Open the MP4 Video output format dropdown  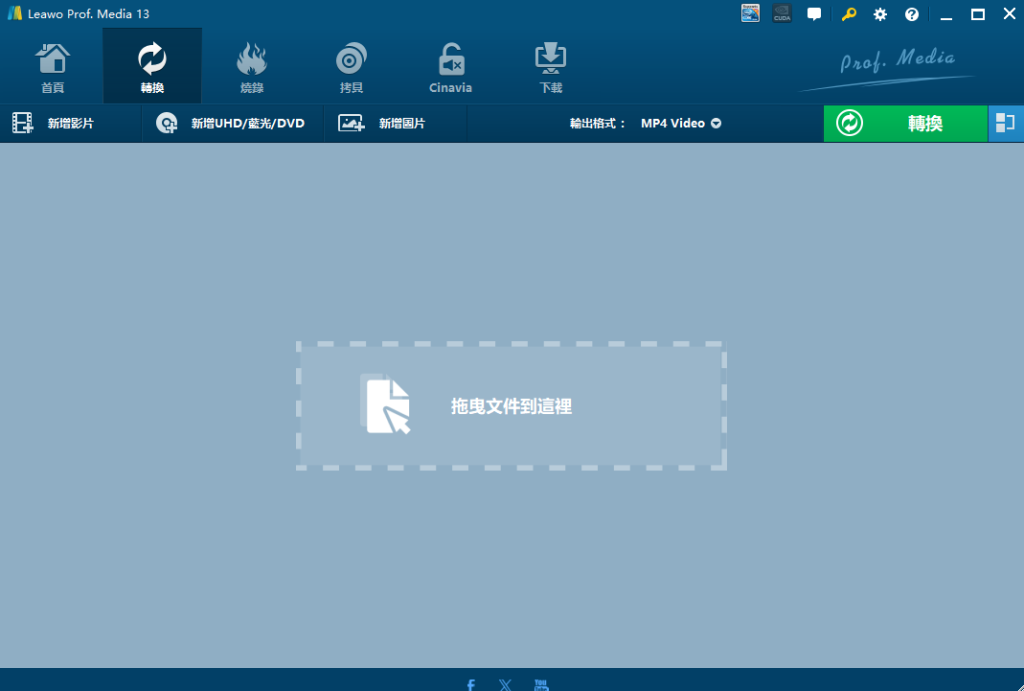point(680,123)
